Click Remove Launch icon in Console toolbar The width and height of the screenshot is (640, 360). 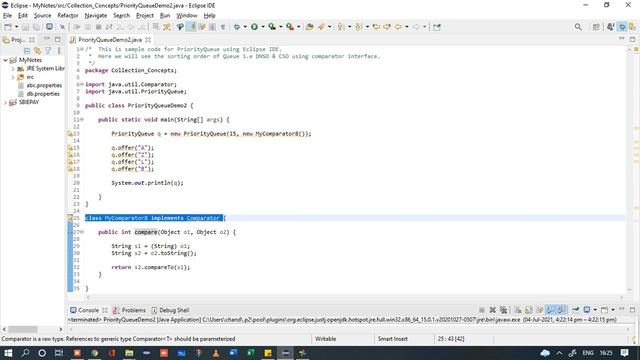493,310
